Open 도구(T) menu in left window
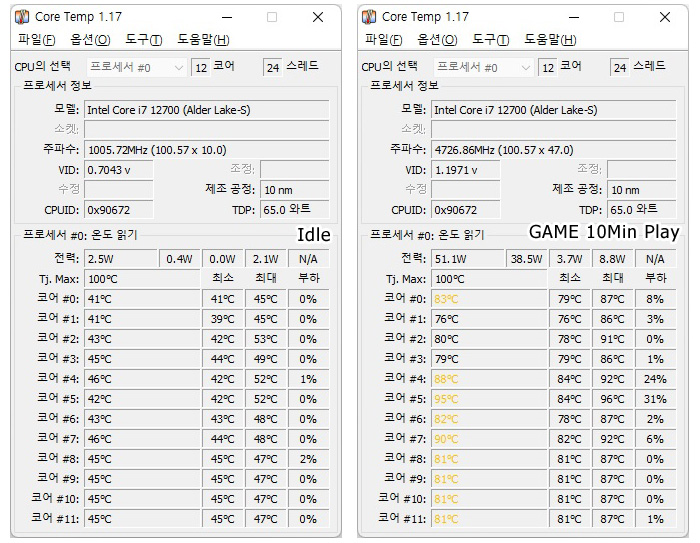 [143, 40]
